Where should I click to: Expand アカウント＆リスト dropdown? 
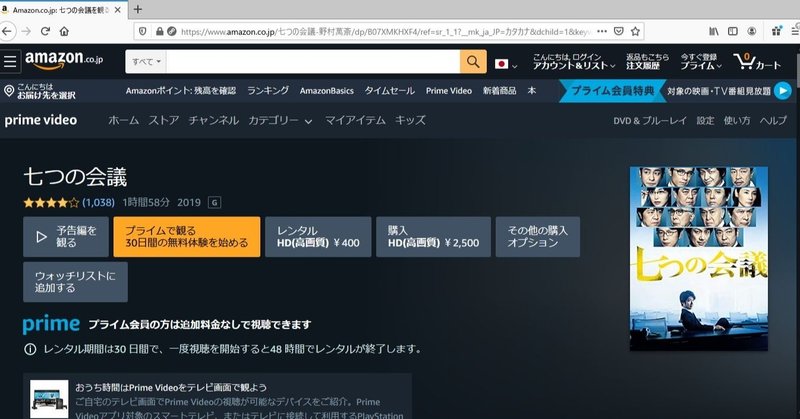574,62
